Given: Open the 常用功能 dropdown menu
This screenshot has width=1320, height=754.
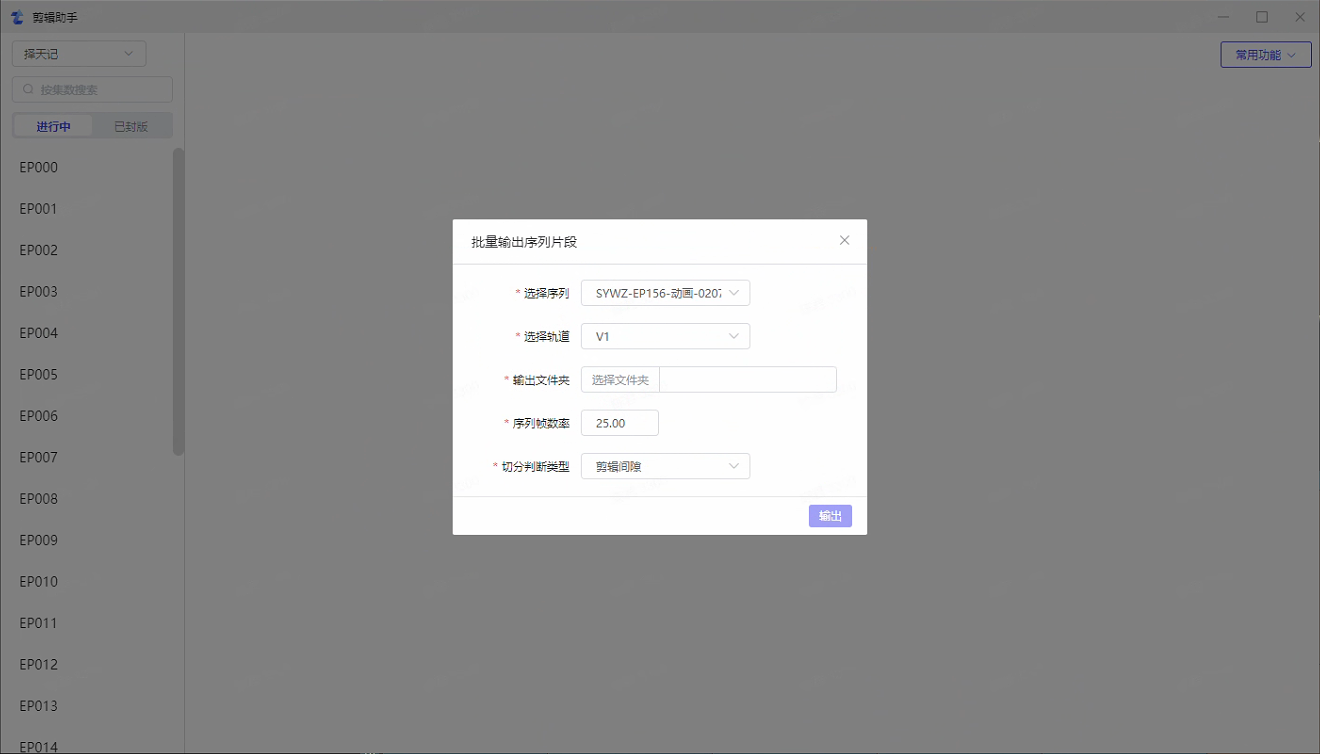Looking at the screenshot, I should pyautogui.click(x=1265, y=55).
